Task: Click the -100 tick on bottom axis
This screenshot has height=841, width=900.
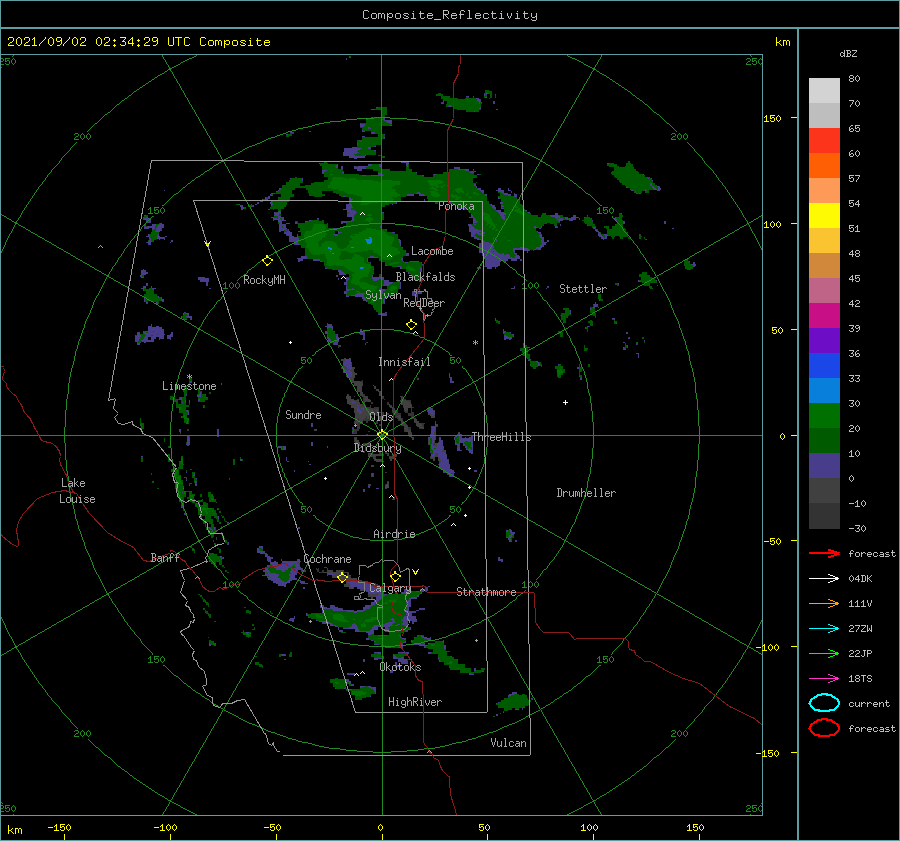Action: point(165,827)
